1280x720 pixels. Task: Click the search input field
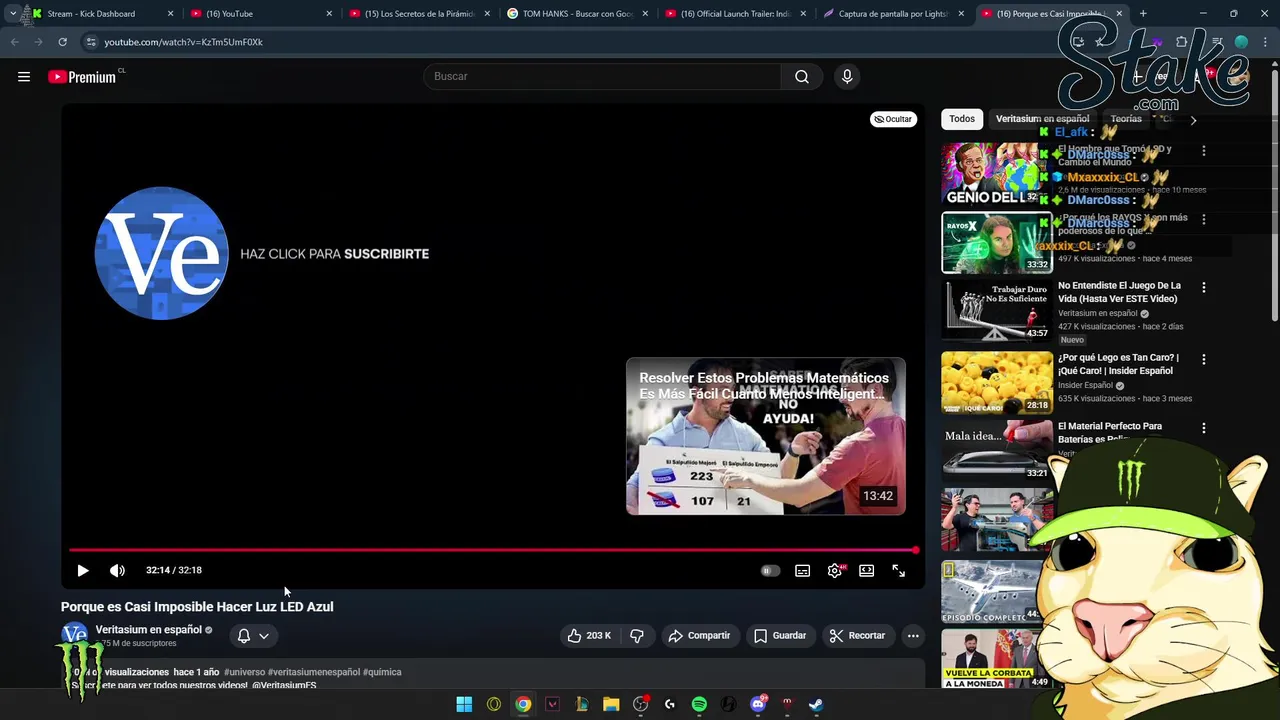(602, 76)
